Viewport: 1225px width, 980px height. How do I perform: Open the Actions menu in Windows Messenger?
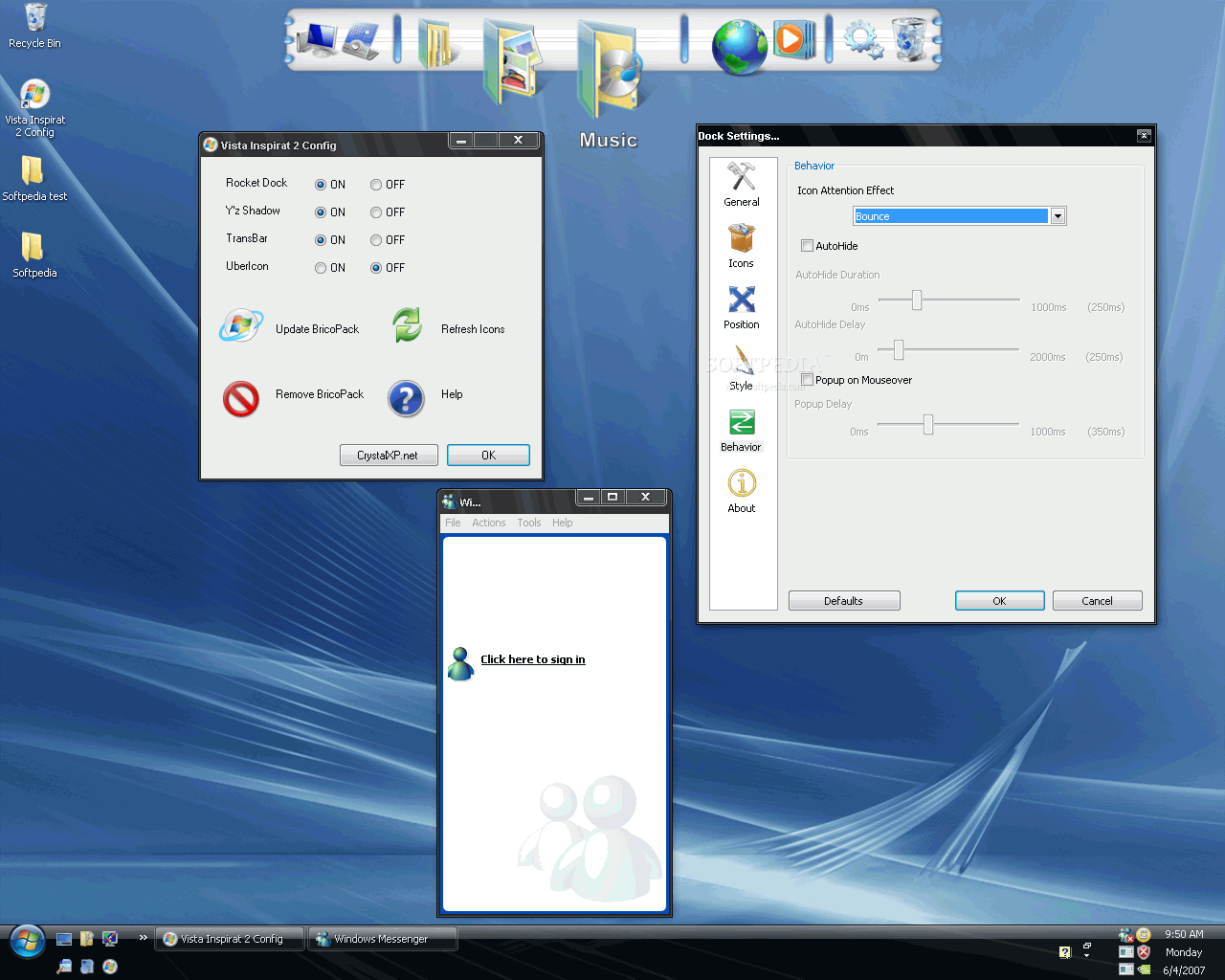coord(489,523)
